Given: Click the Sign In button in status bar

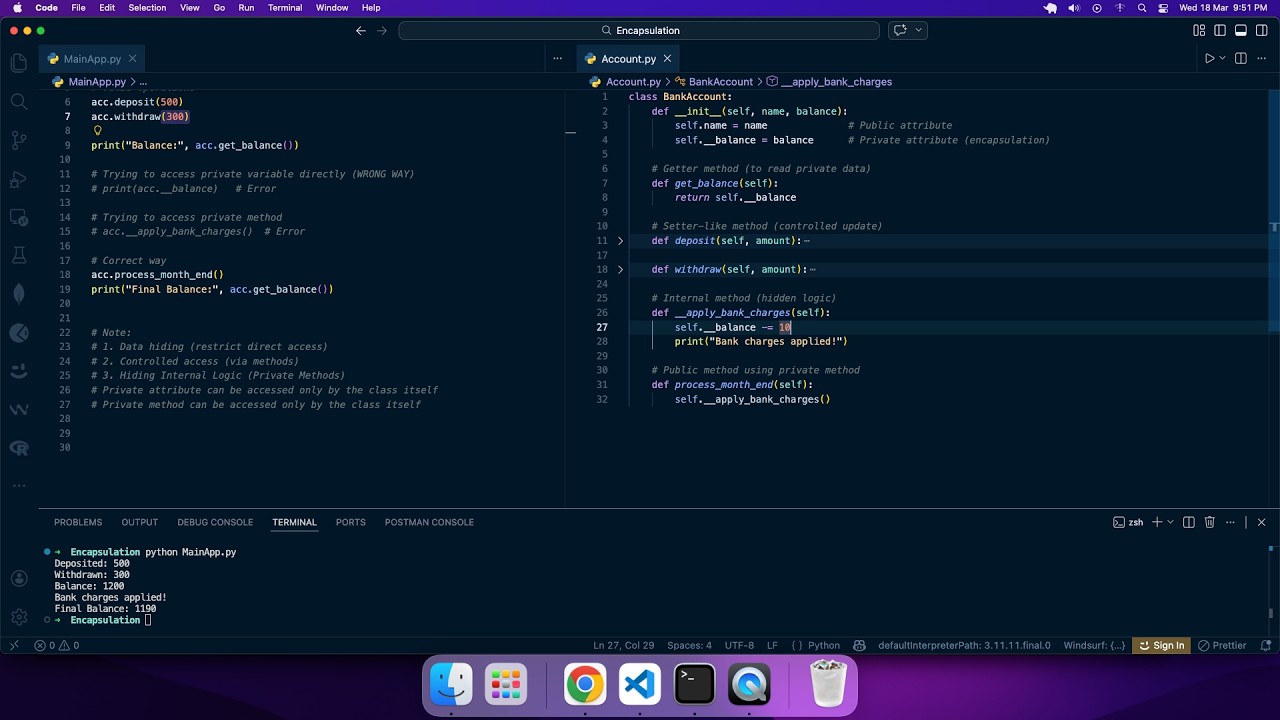Looking at the screenshot, I should pos(1162,645).
